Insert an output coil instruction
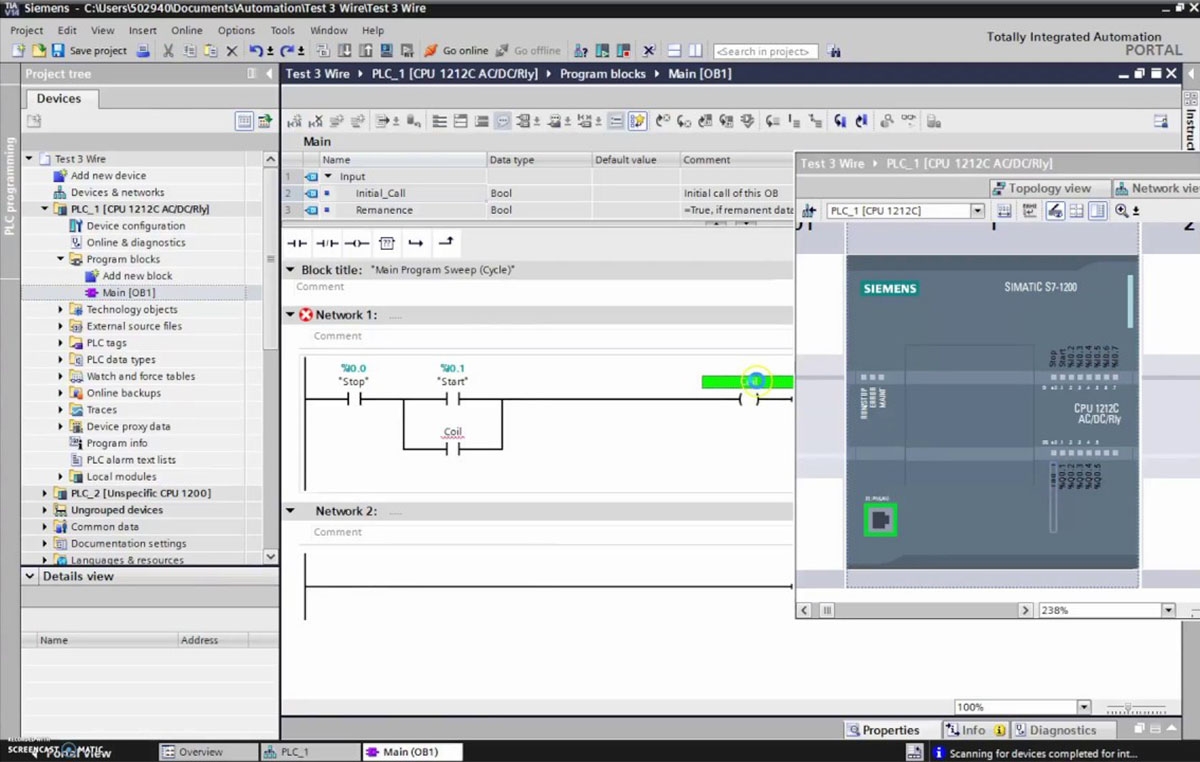 tap(357, 243)
